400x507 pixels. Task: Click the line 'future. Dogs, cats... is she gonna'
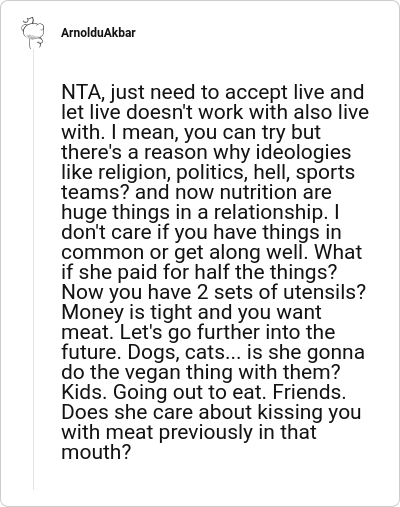(x=213, y=352)
